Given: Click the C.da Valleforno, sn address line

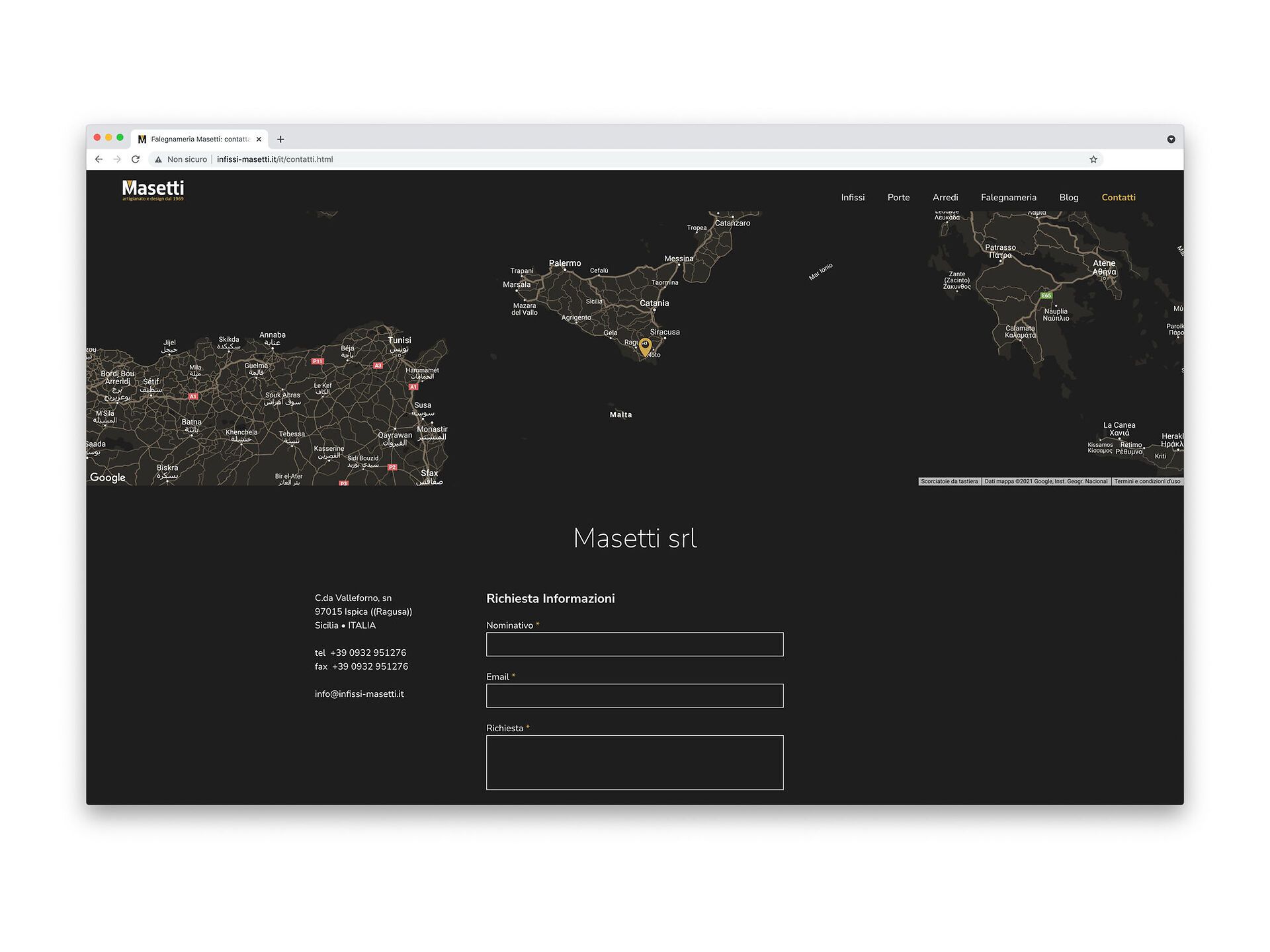Looking at the screenshot, I should point(353,598).
